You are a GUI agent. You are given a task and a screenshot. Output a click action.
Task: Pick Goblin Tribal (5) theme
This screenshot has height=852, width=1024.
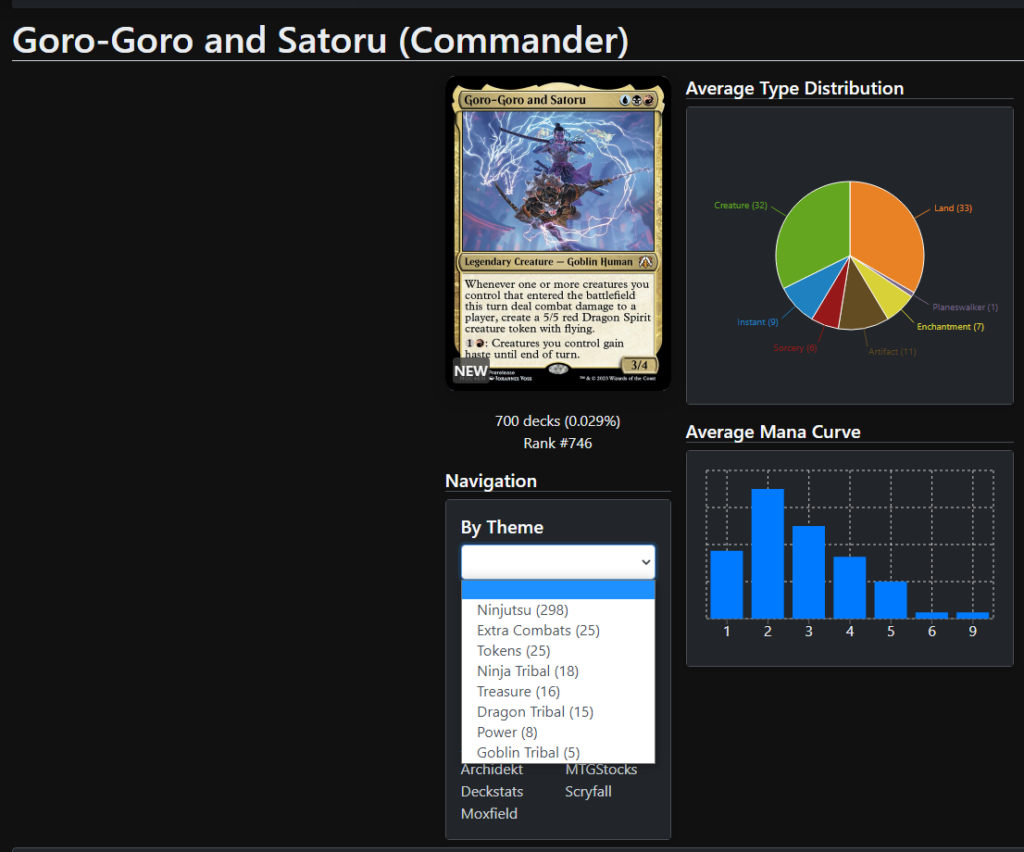pos(528,752)
